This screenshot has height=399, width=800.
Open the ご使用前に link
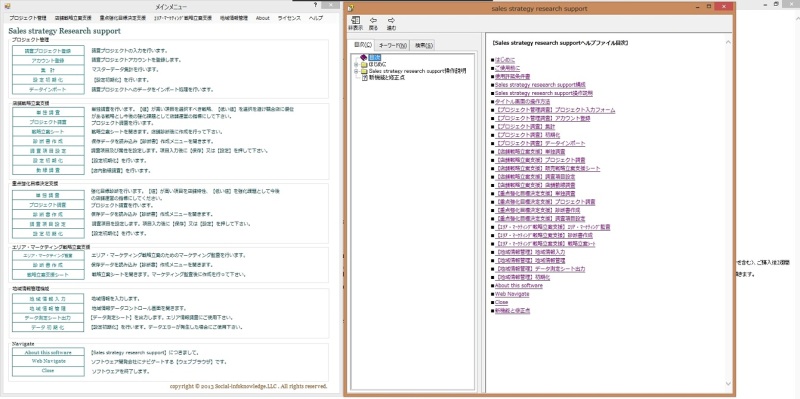507,68
